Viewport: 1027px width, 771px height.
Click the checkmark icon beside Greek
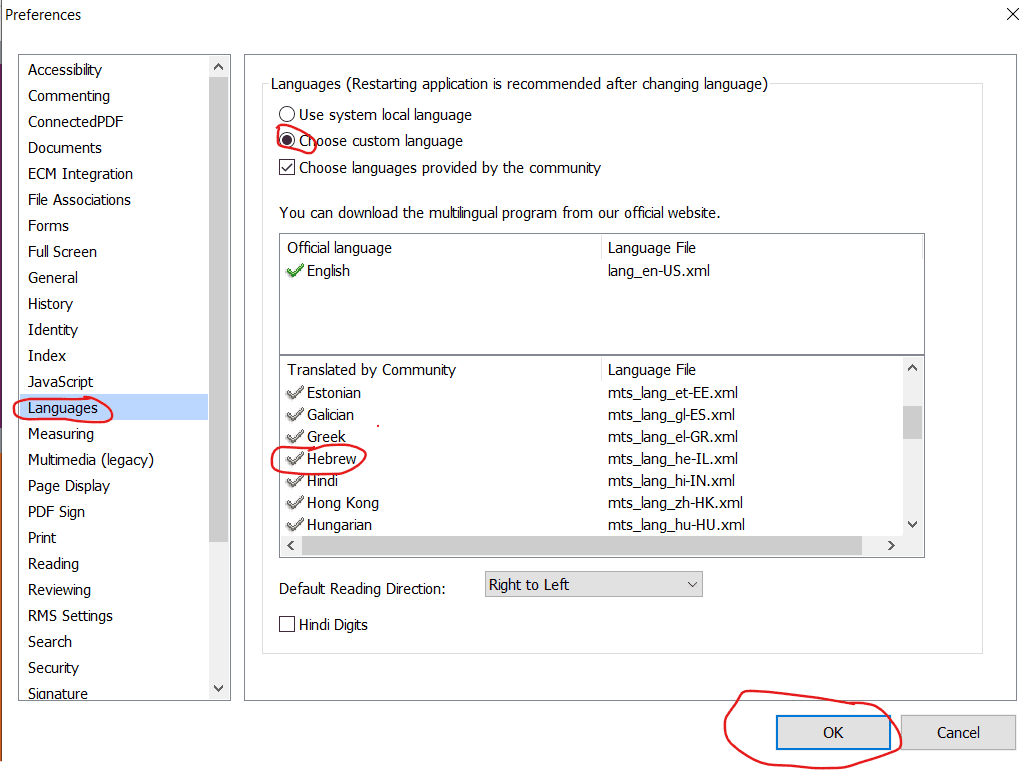295,437
